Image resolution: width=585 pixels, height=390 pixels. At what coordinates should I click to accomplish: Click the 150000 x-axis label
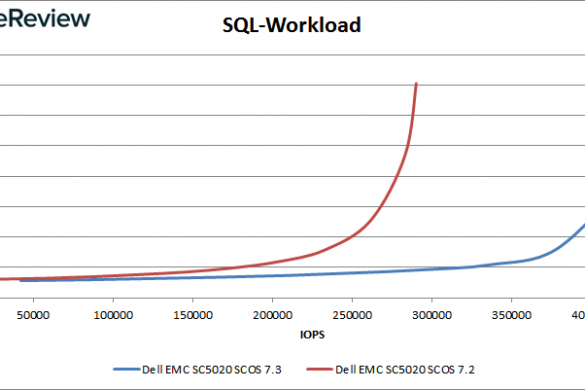(x=193, y=315)
